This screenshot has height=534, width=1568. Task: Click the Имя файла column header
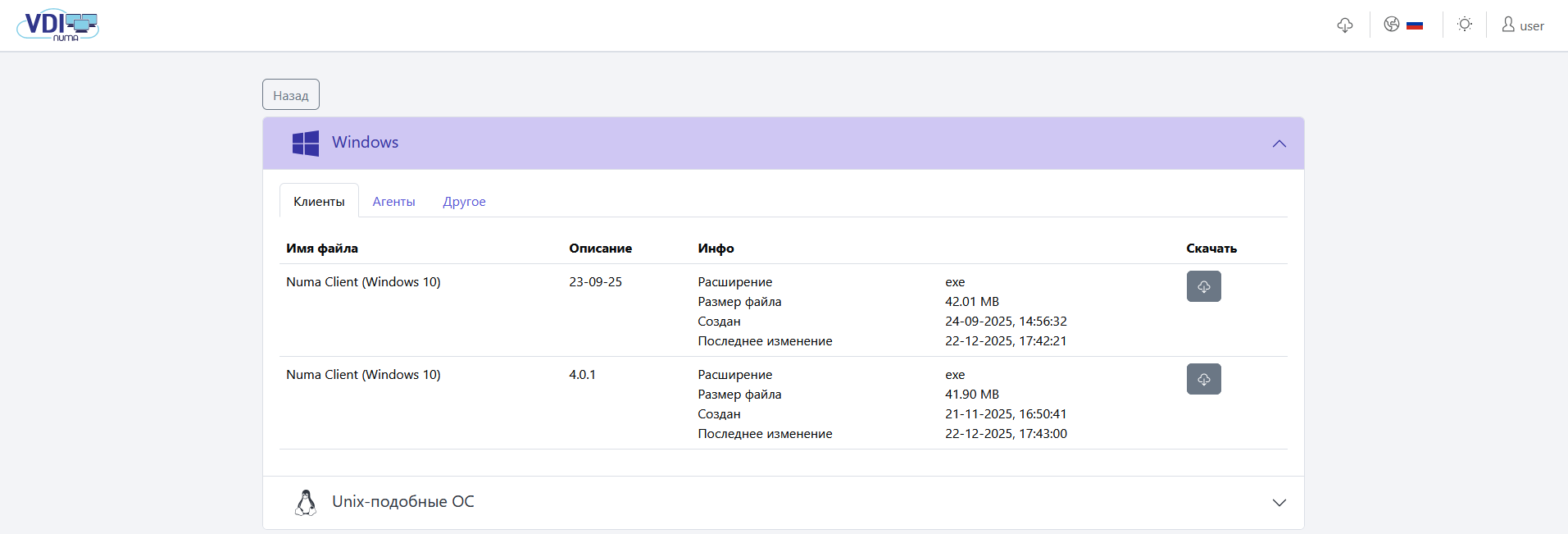coord(322,249)
